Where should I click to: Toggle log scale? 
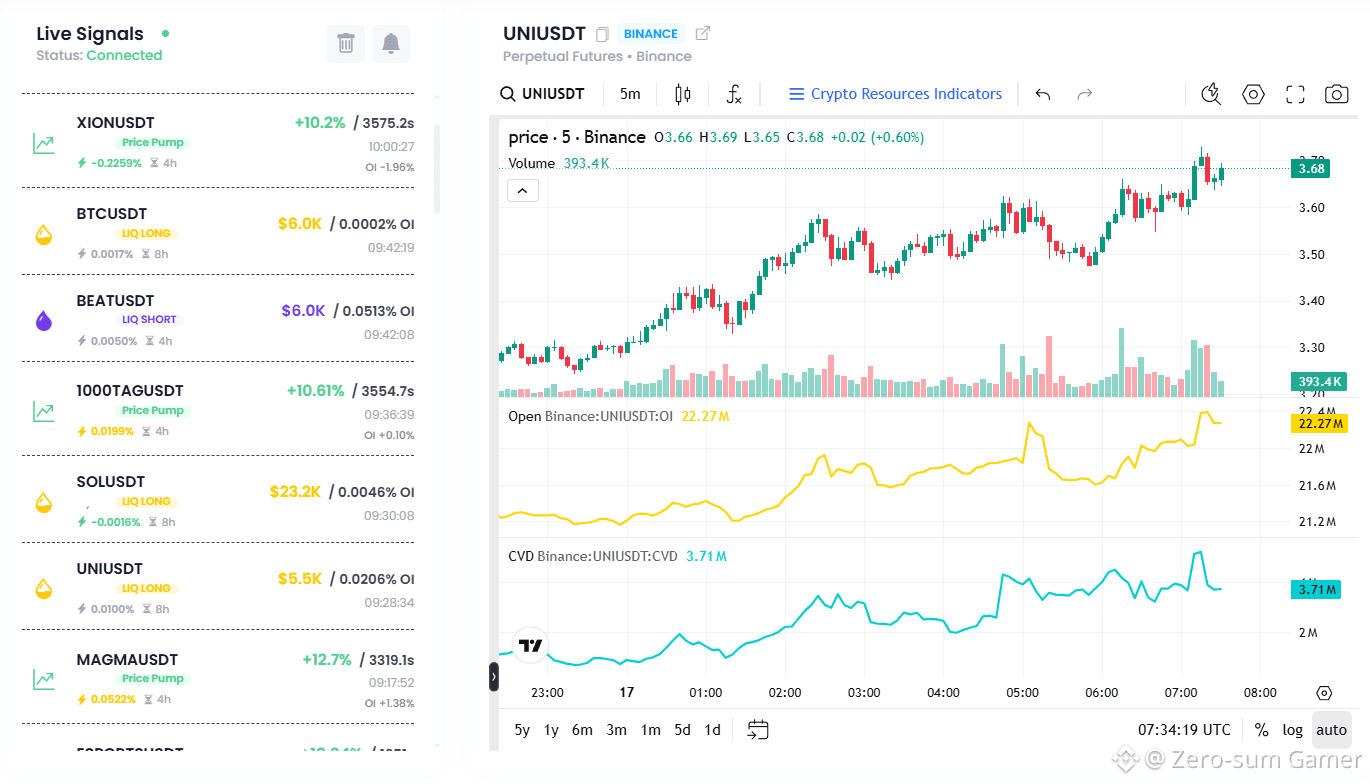pyautogui.click(x=1293, y=730)
